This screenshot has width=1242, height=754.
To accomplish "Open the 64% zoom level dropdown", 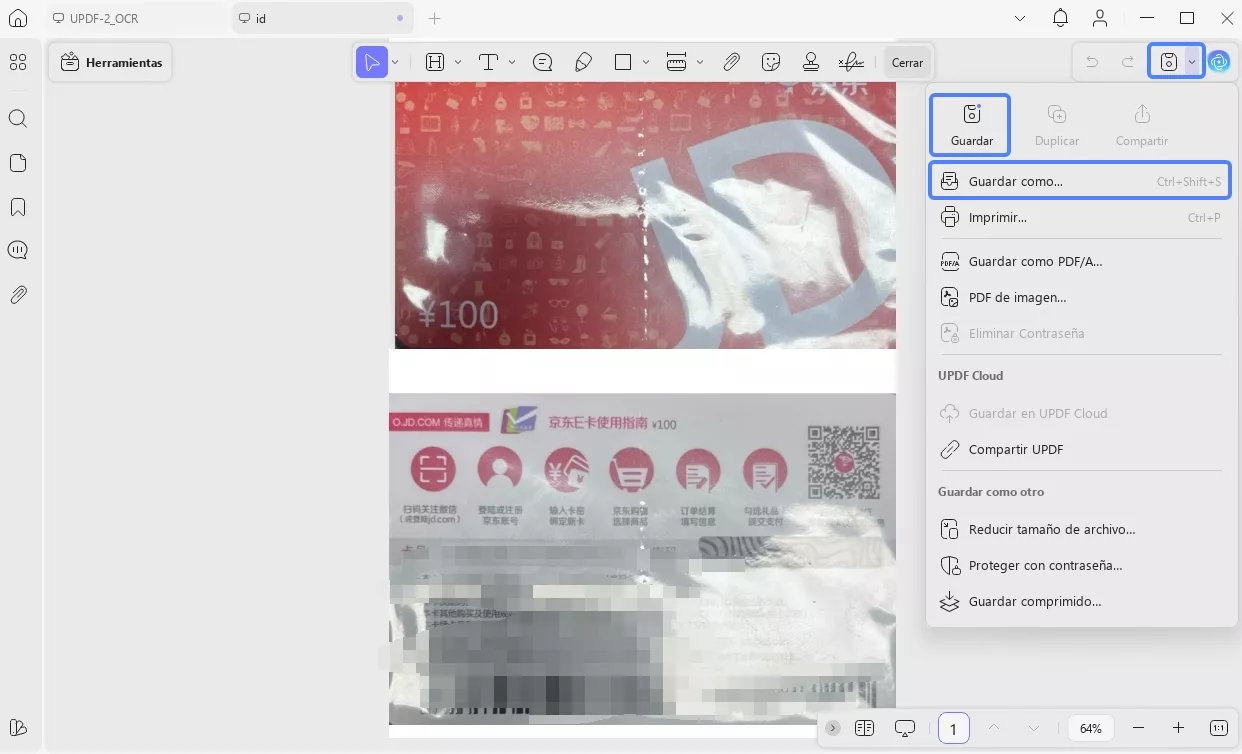I will point(1091,728).
